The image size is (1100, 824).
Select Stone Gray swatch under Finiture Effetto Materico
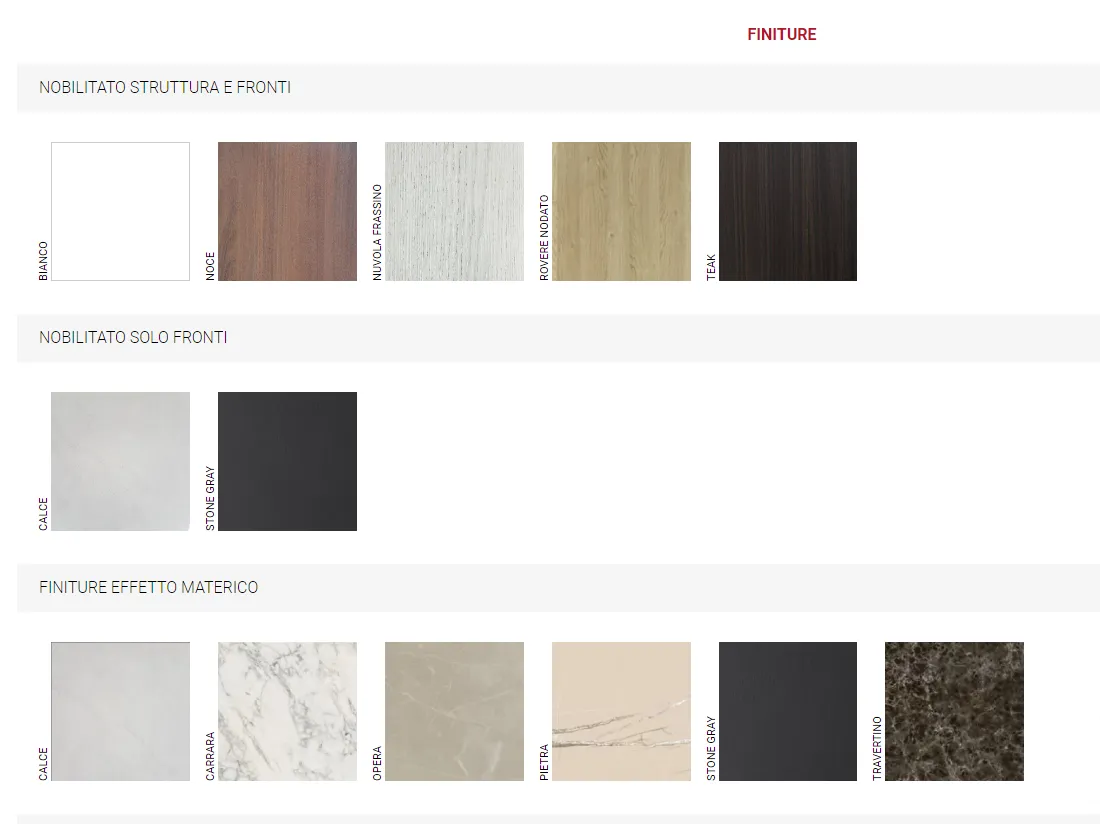click(788, 711)
